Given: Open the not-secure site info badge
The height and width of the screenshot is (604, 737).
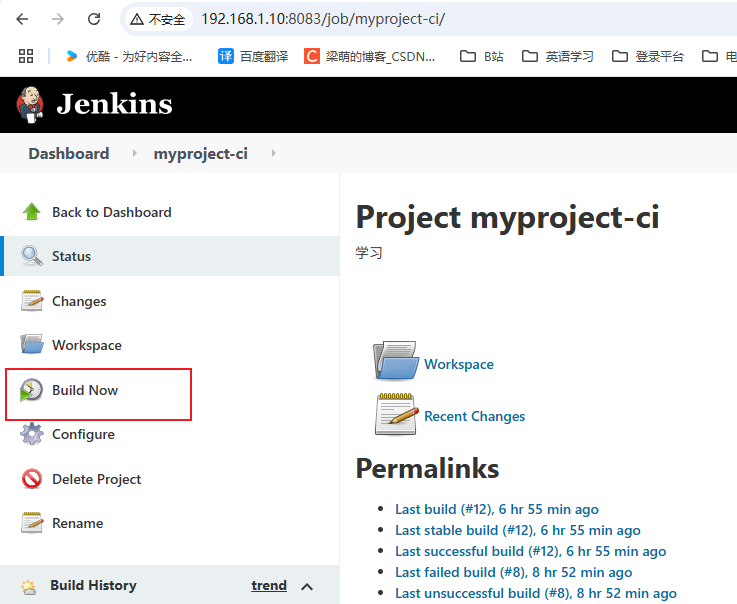Looking at the screenshot, I should [x=158, y=19].
